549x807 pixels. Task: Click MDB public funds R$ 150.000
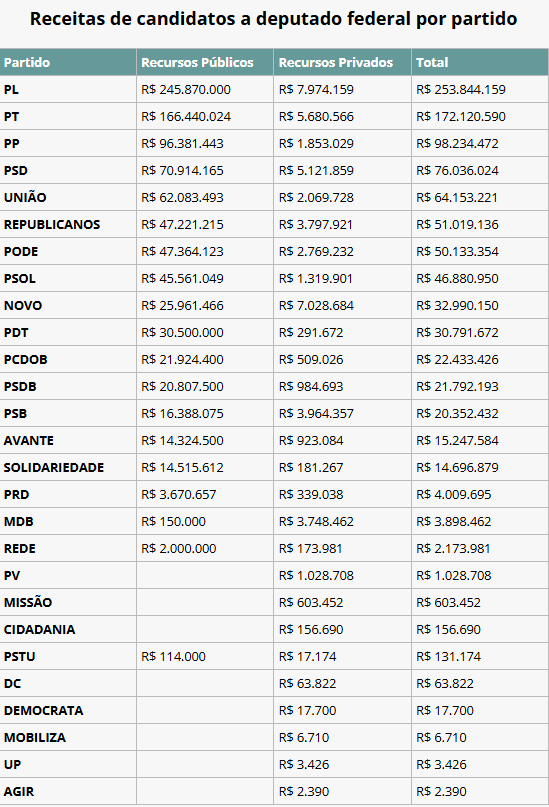click(173, 521)
